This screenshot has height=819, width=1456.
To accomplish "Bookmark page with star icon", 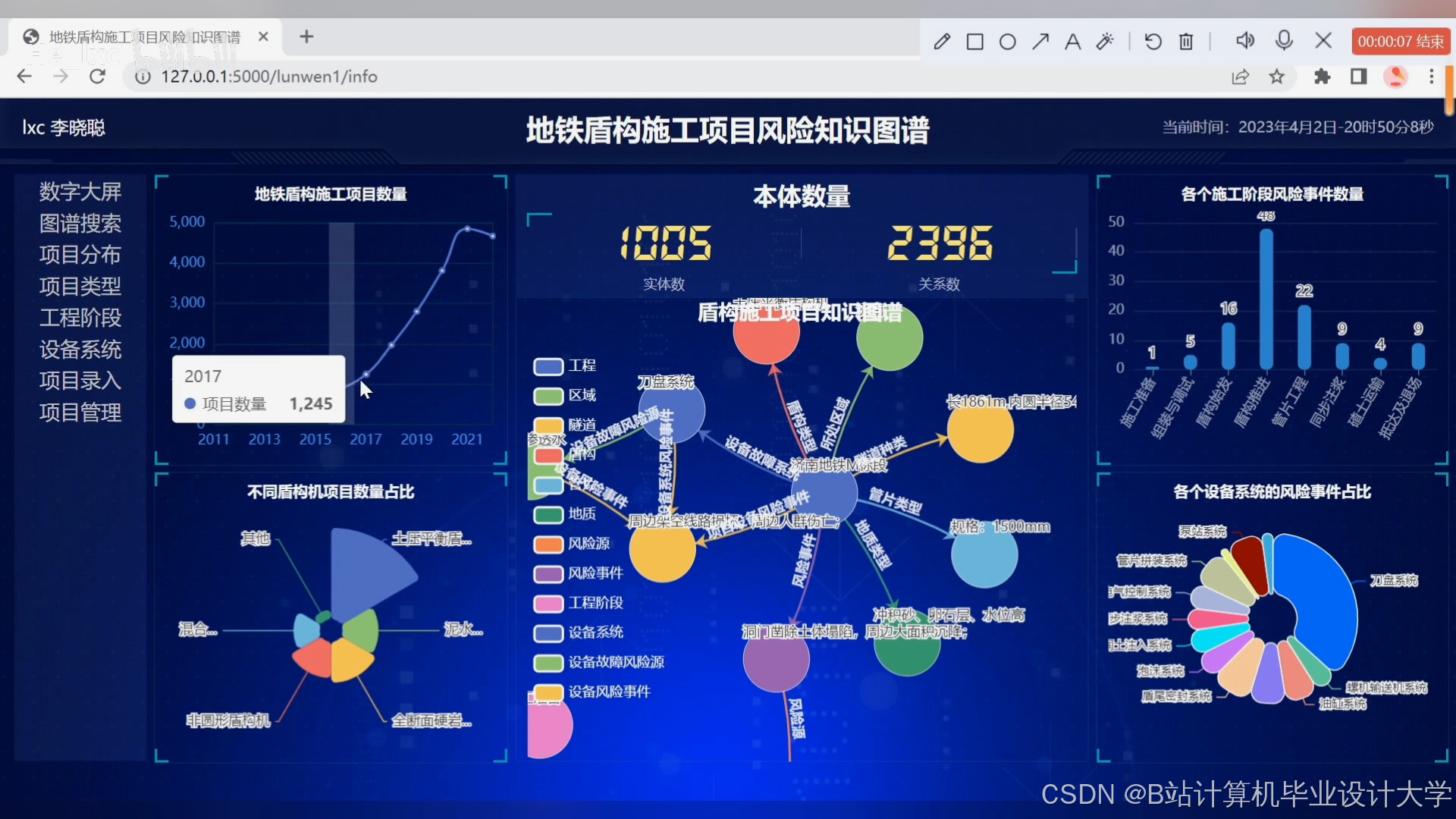I will pos(1277,77).
